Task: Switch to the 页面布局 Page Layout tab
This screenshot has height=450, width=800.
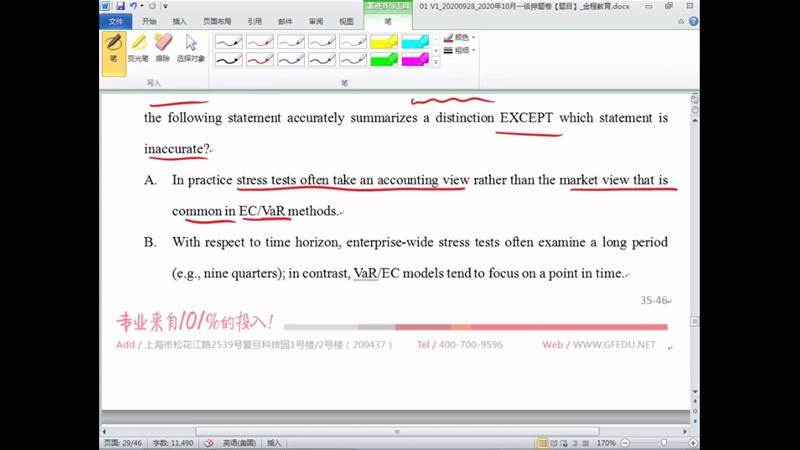Action: coord(217,21)
